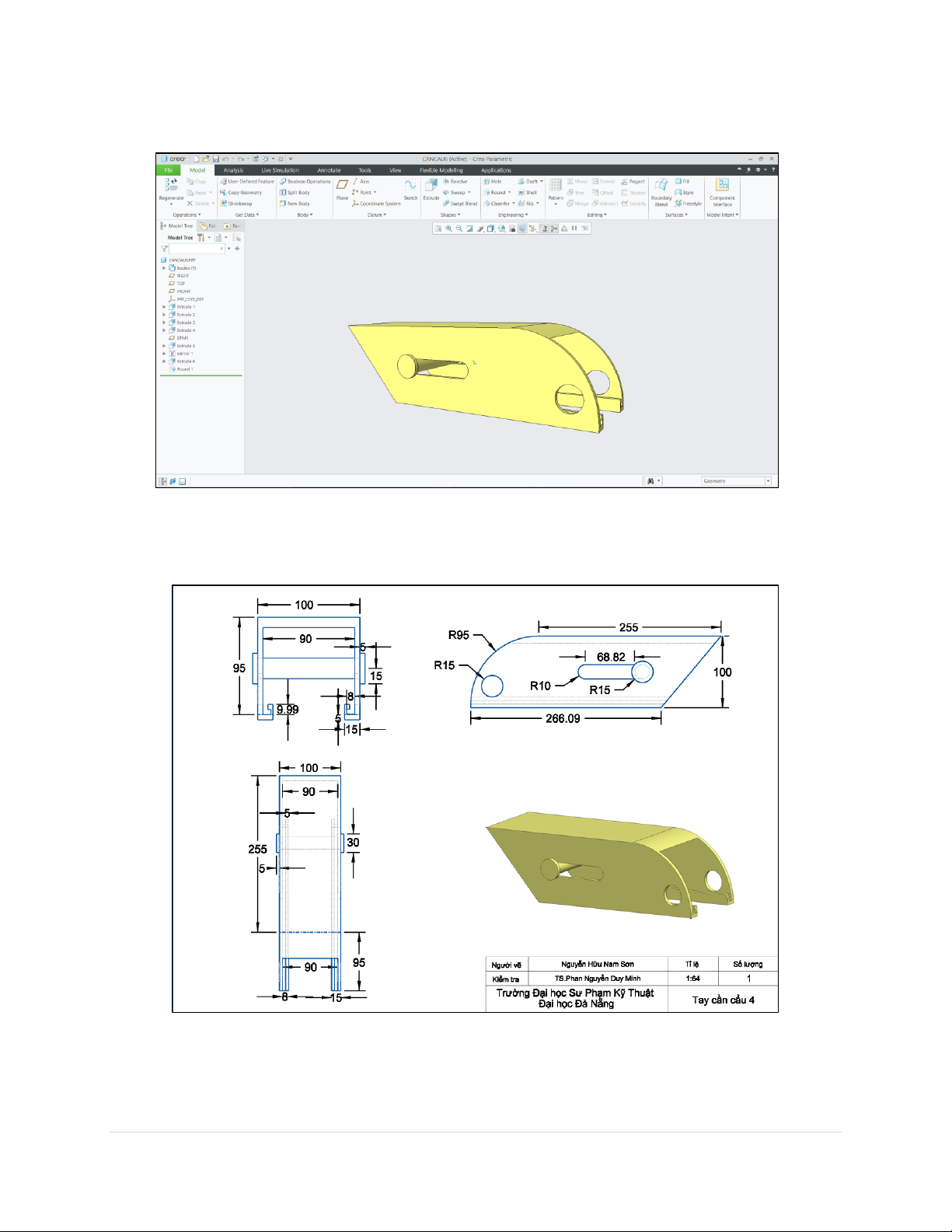
Task: Open the Operations group dropdown
Action: pyautogui.click(x=187, y=215)
